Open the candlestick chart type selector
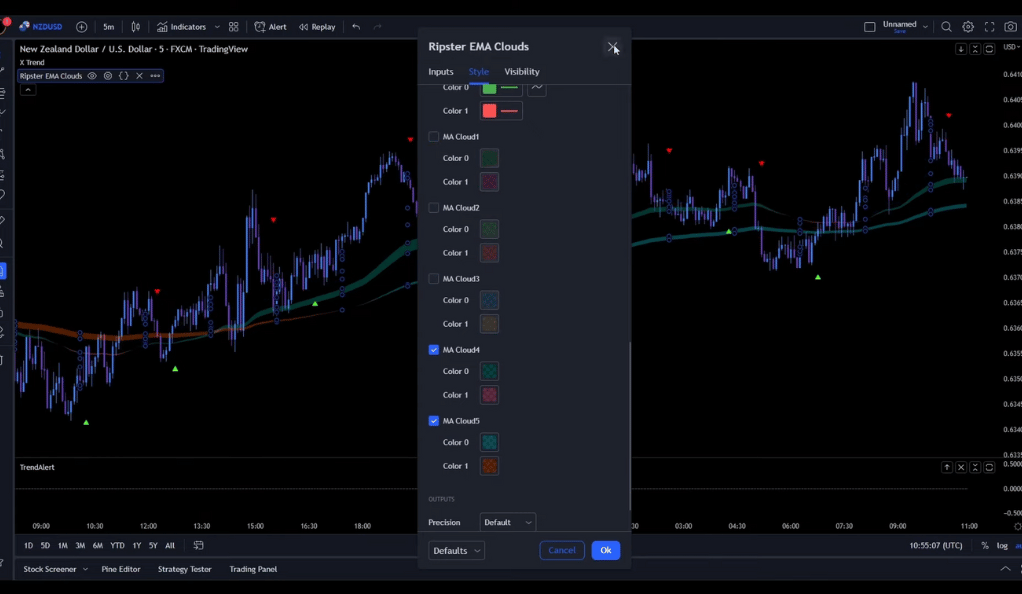1022x594 pixels. click(x=136, y=27)
